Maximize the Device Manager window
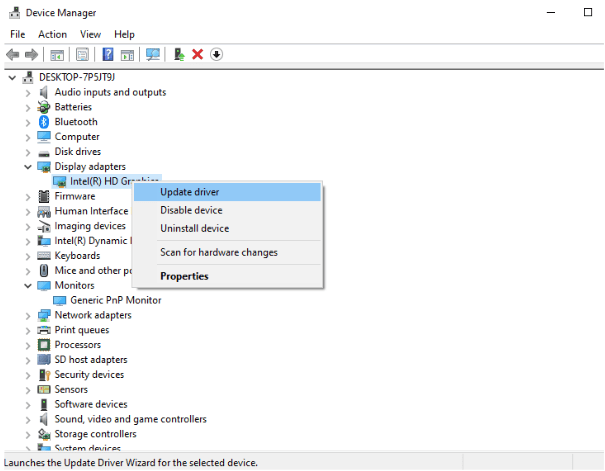Viewport: 605px width, 471px height. (588, 13)
